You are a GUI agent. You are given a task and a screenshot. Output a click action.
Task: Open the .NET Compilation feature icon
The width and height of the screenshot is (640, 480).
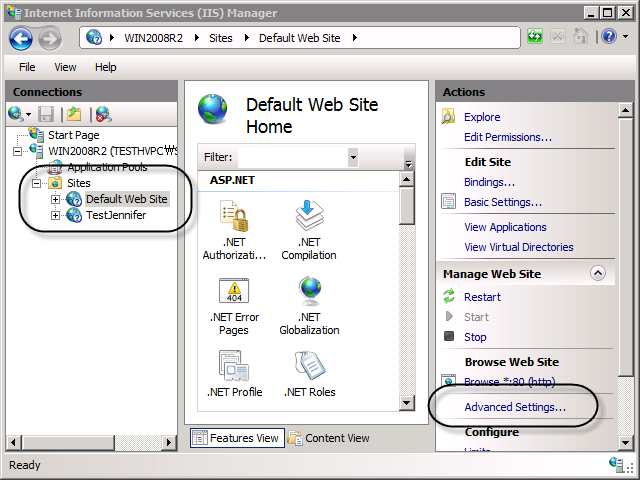pyautogui.click(x=309, y=215)
